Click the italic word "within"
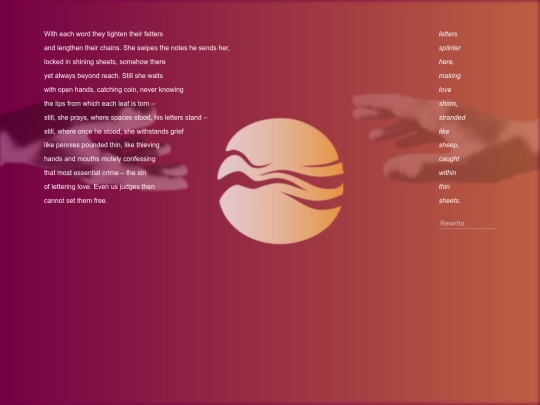The height and width of the screenshot is (405, 540). click(x=447, y=173)
